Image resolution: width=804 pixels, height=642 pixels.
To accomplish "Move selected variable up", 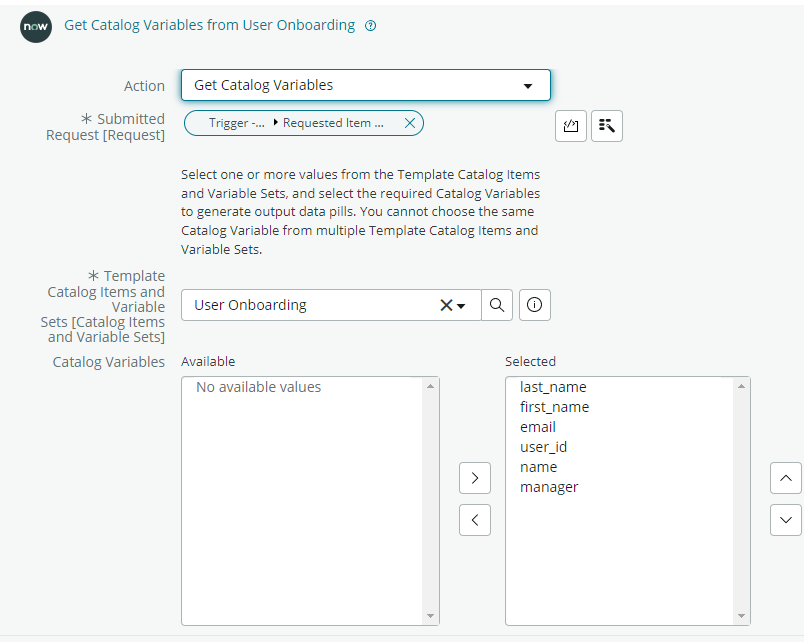I will (x=786, y=478).
